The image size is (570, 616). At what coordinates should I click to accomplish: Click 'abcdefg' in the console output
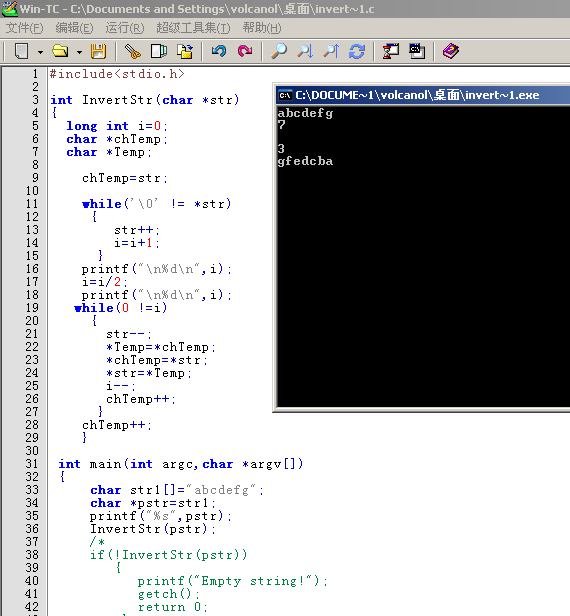[x=305, y=114]
